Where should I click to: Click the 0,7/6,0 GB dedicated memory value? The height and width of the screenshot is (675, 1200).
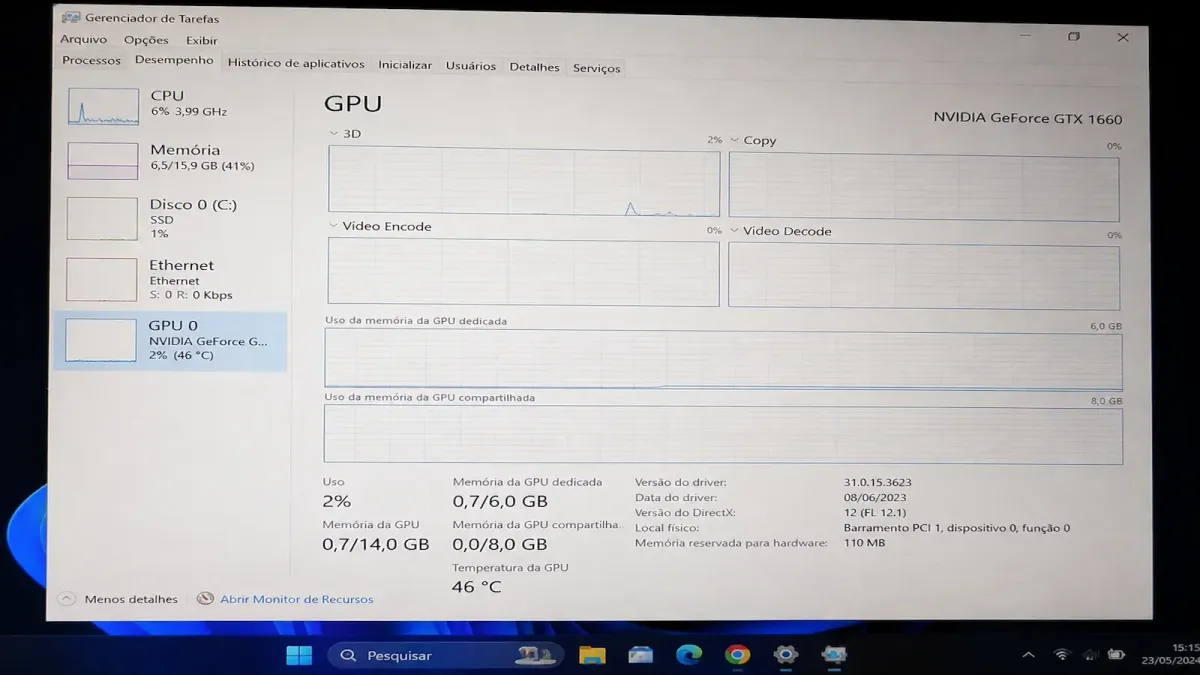click(x=500, y=501)
